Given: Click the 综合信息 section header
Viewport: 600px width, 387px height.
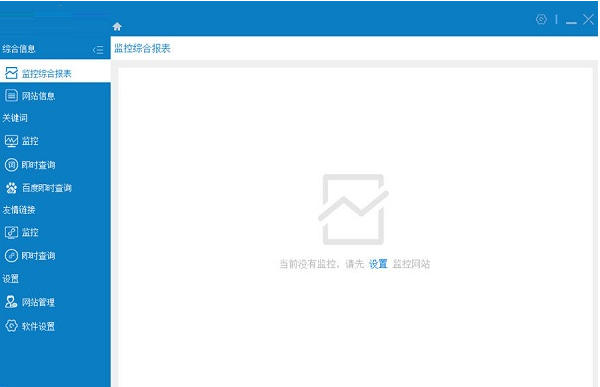Looking at the screenshot, I should point(19,49).
